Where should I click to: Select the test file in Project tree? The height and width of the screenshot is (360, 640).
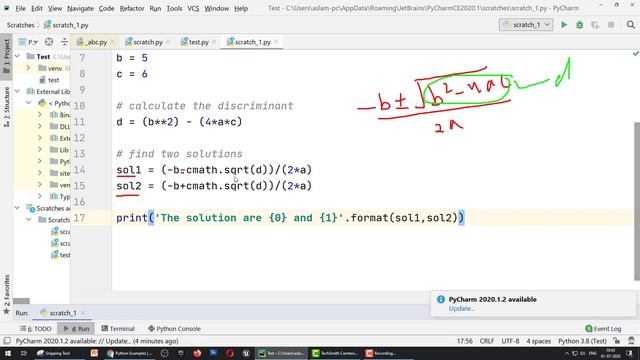tap(49, 80)
